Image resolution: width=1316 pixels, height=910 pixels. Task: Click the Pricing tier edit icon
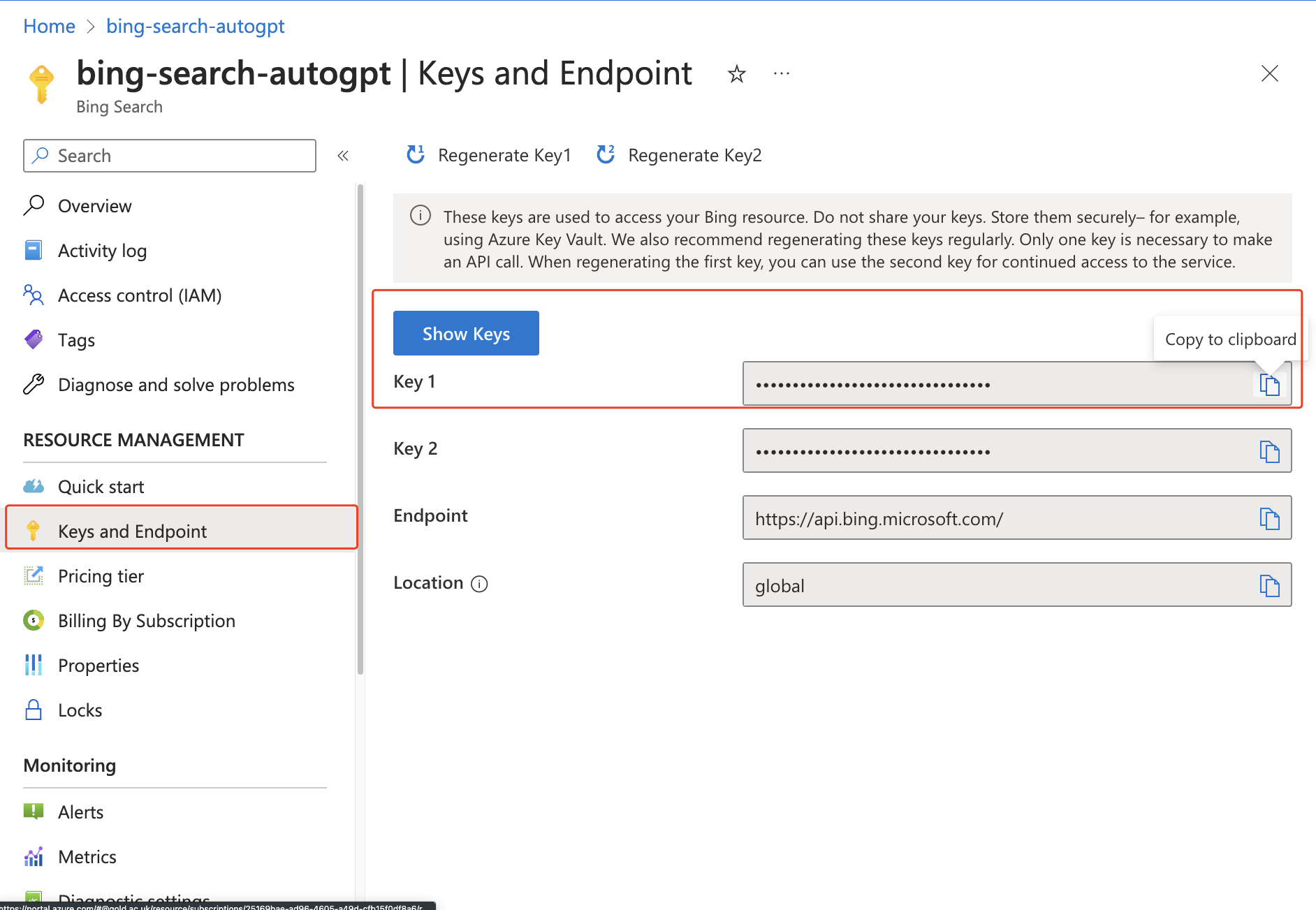(34, 575)
